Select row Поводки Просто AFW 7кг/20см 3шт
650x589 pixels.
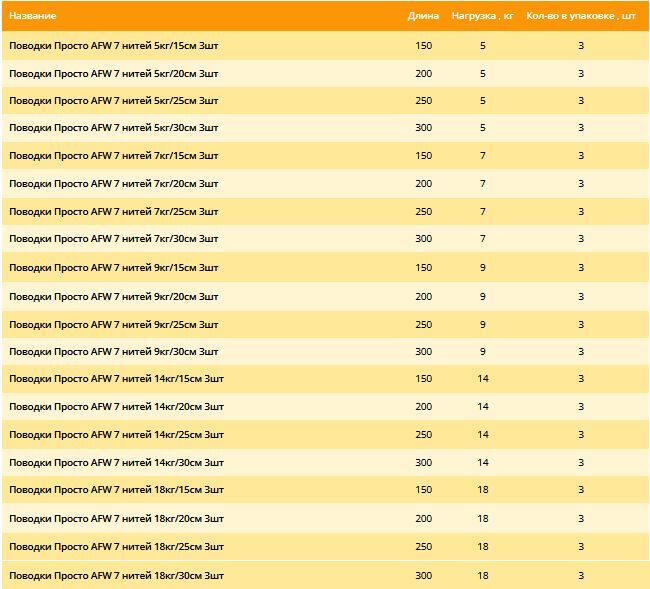(325, 183)
